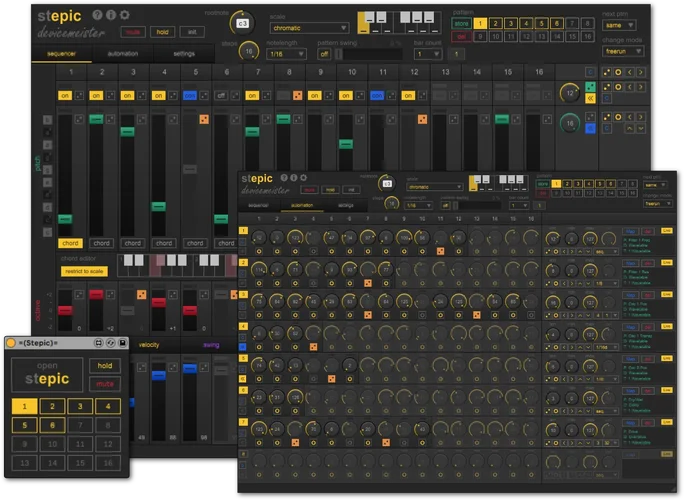Screen dimensions: 684x500
Task: Click the hold button in the small Stepic device
Action: pyautogui.click(x=104, y=366)
